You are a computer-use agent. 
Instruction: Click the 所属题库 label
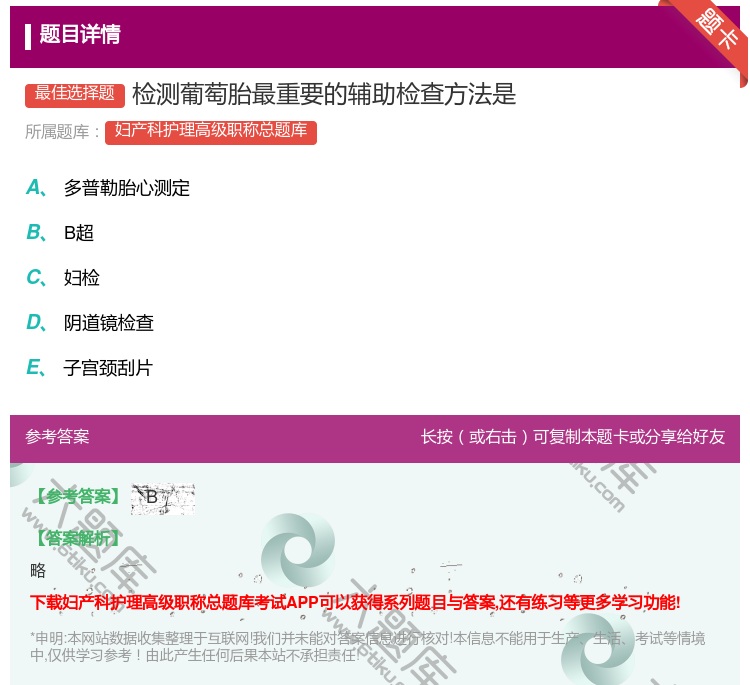(x=62, y=132)
